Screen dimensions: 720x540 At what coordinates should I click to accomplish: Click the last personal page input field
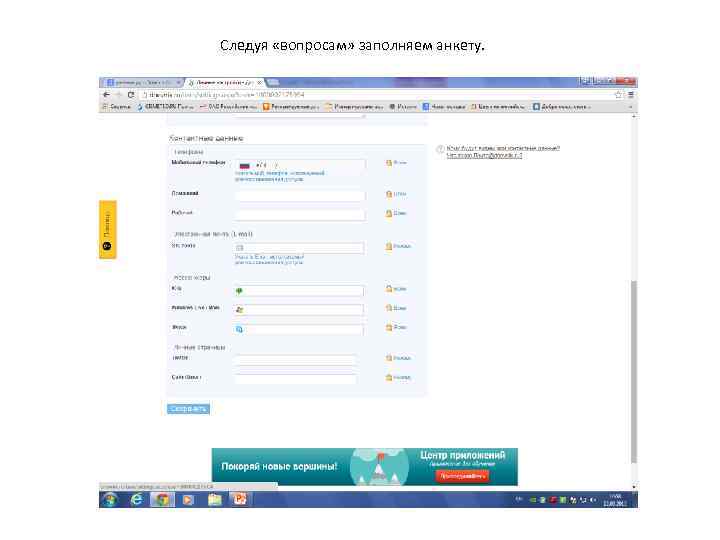coord(296,379)
